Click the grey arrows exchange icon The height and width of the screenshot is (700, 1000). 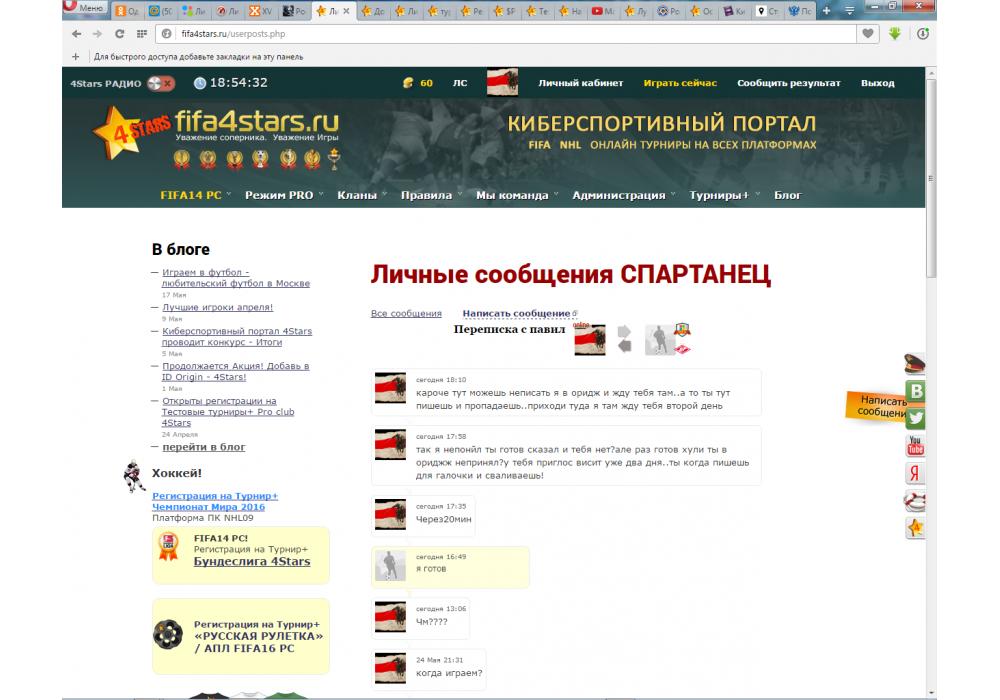(624, 339)
